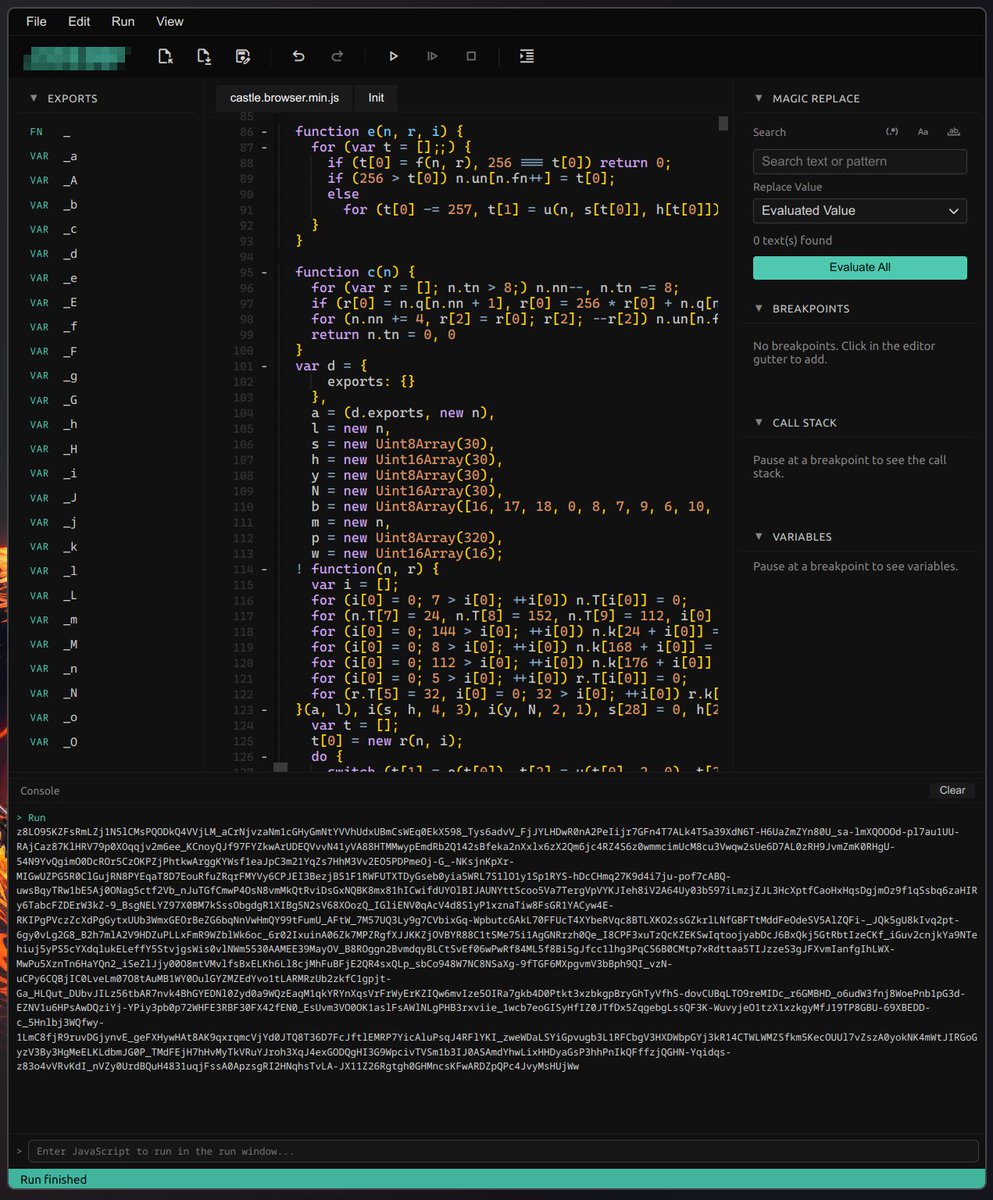993x1200 pixels.
Task: Click the open file icon in toolbar
Action: pos(204,56)
